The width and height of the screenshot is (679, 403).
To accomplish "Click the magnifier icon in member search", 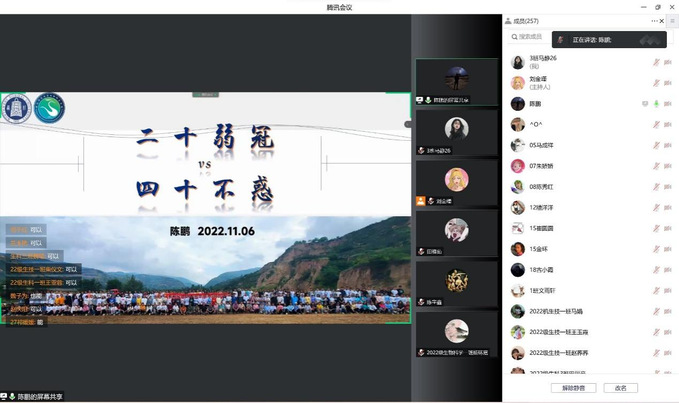I will point(514,37).
